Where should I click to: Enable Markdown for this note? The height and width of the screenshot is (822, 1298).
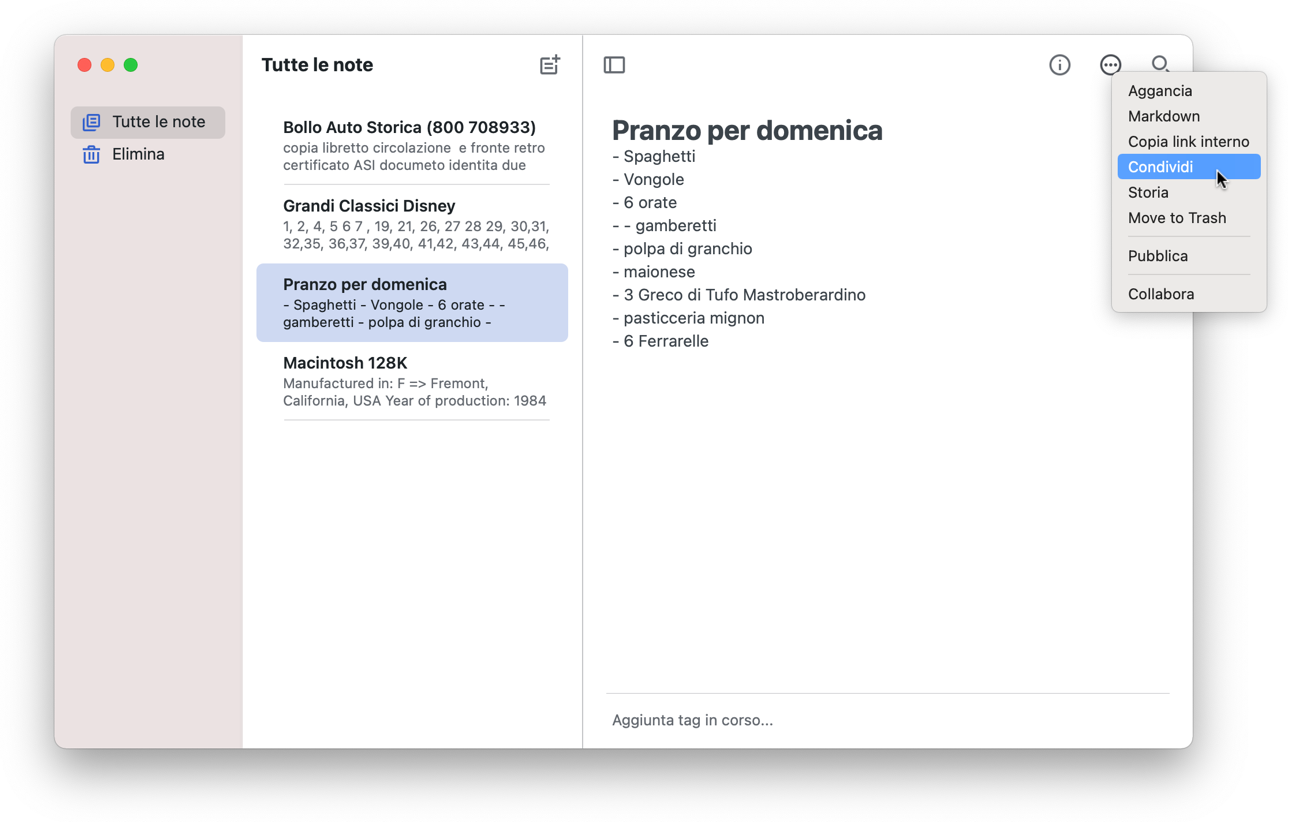[1164, 115]
